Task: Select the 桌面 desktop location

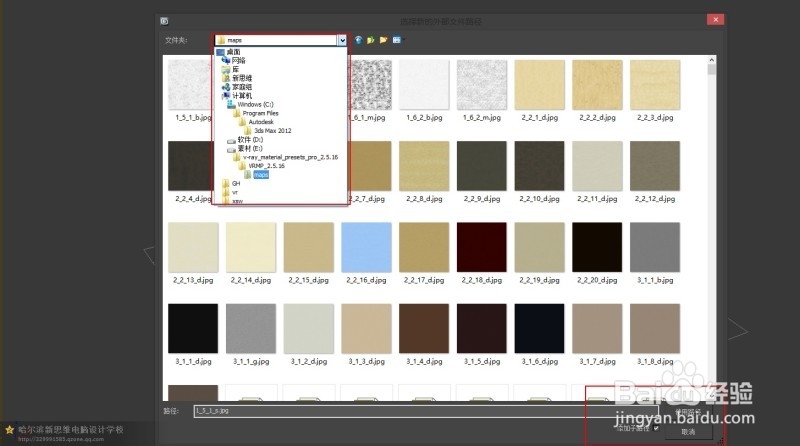Action: point(231,52)
